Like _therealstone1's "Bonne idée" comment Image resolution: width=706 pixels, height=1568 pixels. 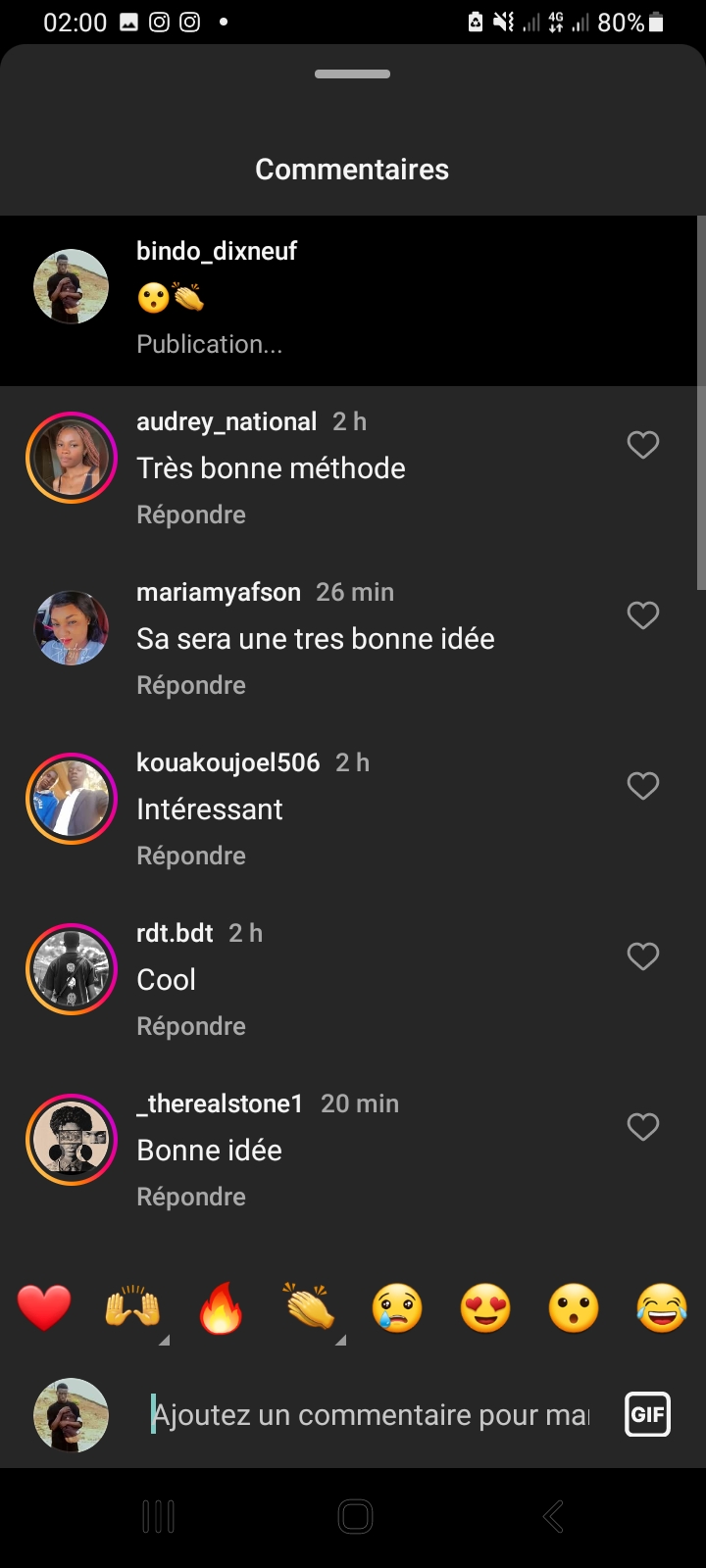click(x=642, y=1127)
